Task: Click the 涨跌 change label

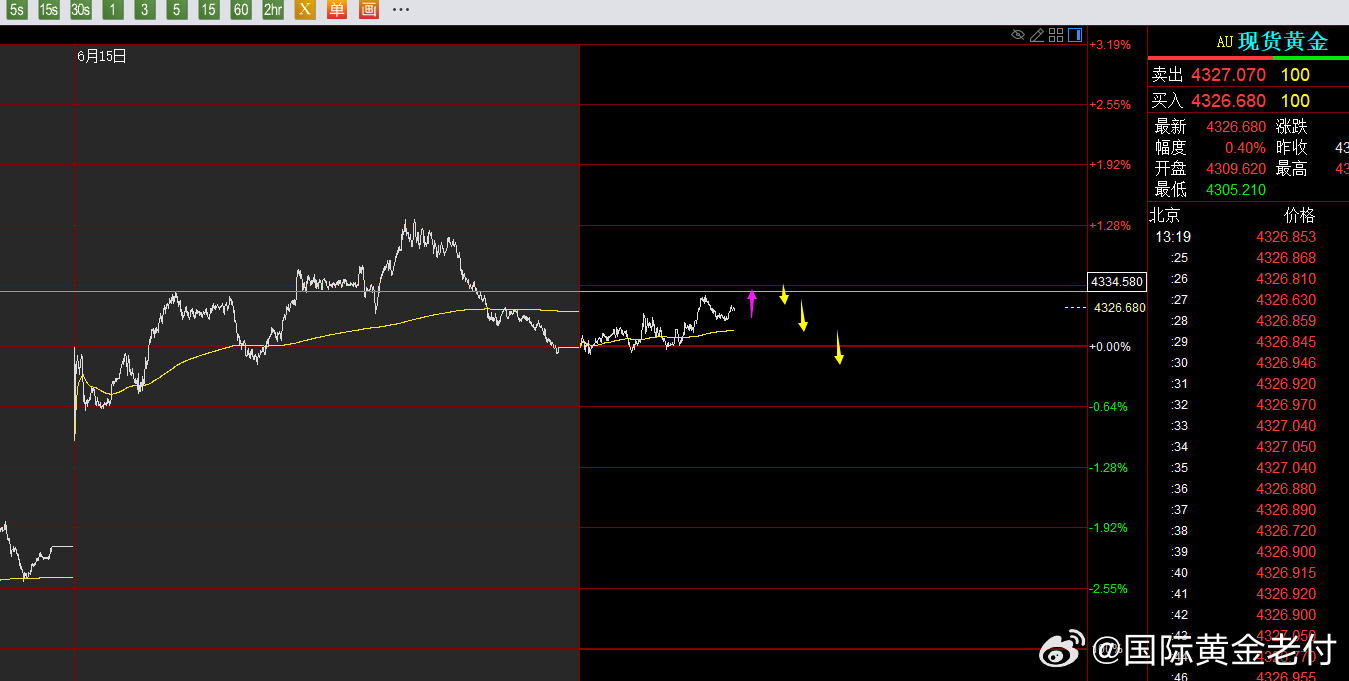Action: coord(1291,127)
